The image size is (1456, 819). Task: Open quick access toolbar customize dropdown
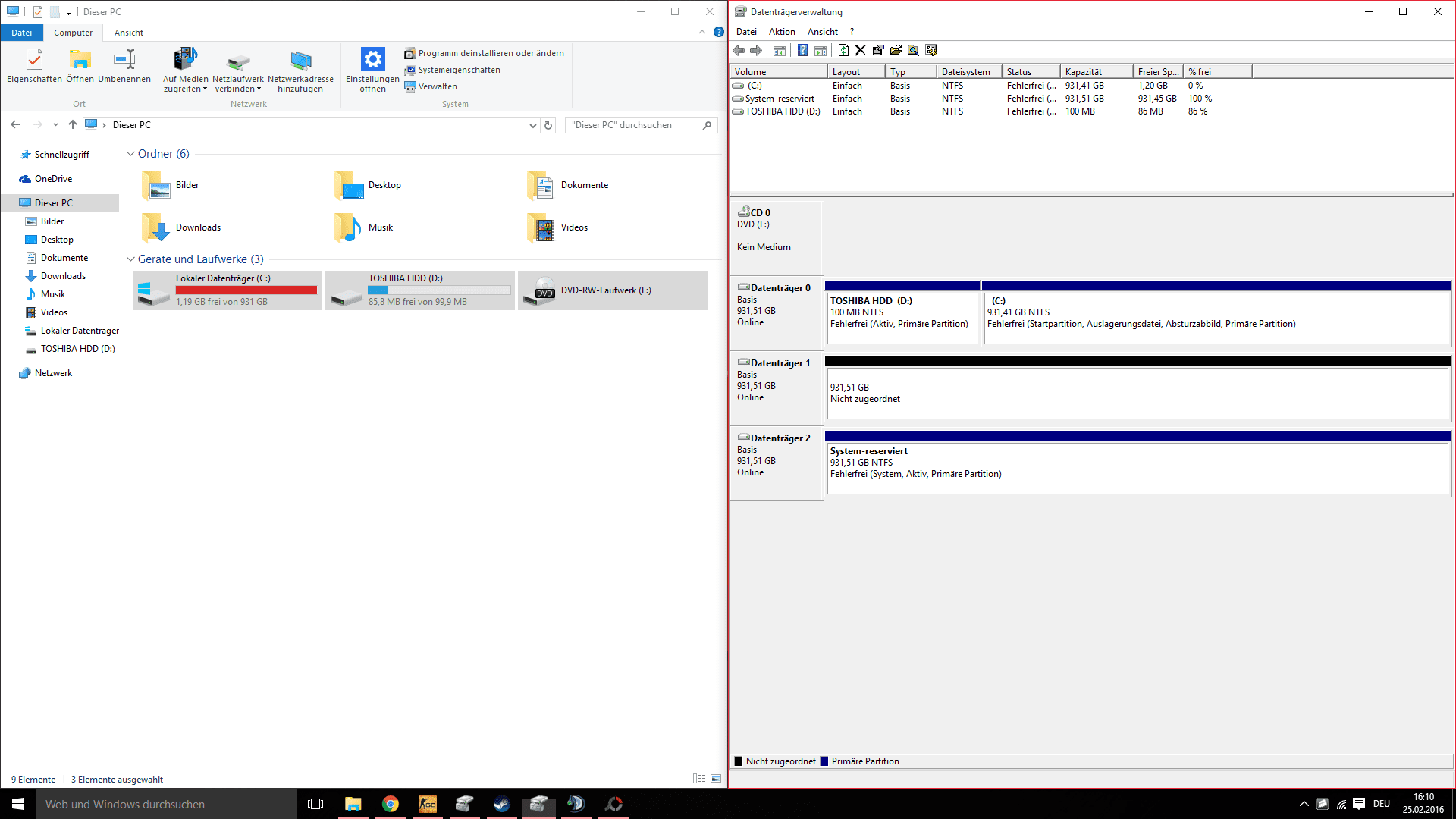click(68, 12)
